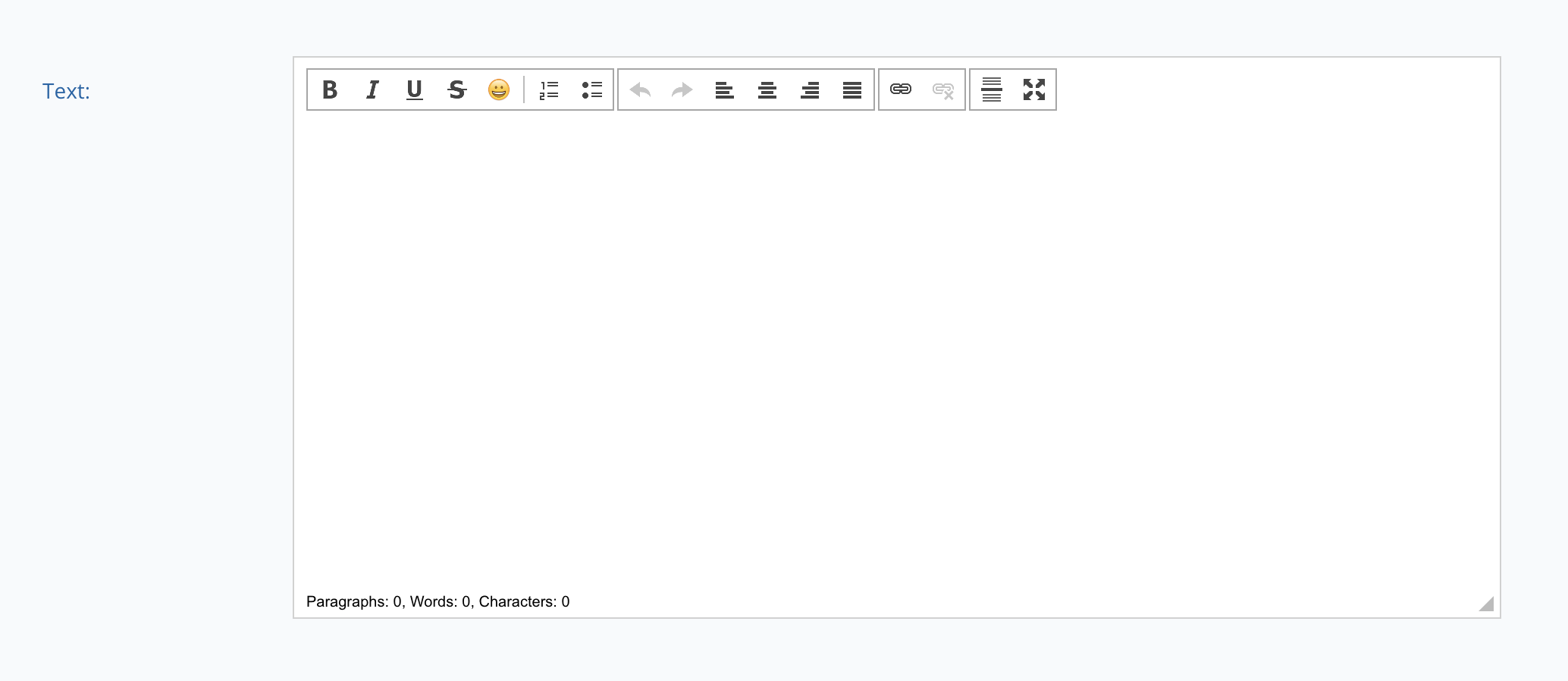Image resolution: width=1568 pixels, height=681 pixels.
Task: Click the editor resize handle
Action: click(x=1488, y=604)
